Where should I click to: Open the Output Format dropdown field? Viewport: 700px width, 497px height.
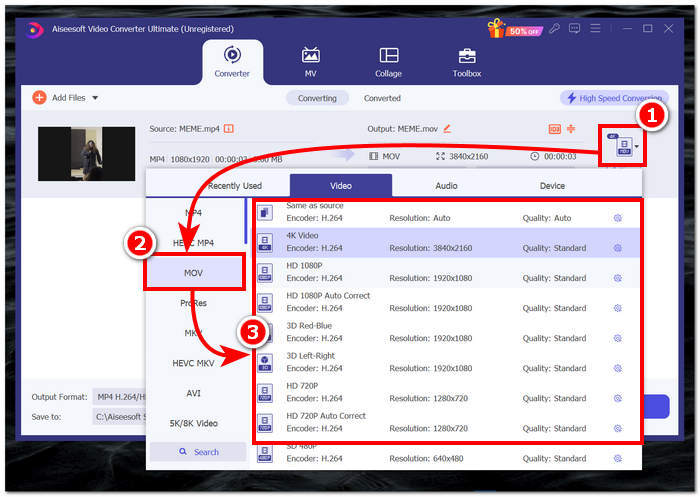click(x=119, y=397)
